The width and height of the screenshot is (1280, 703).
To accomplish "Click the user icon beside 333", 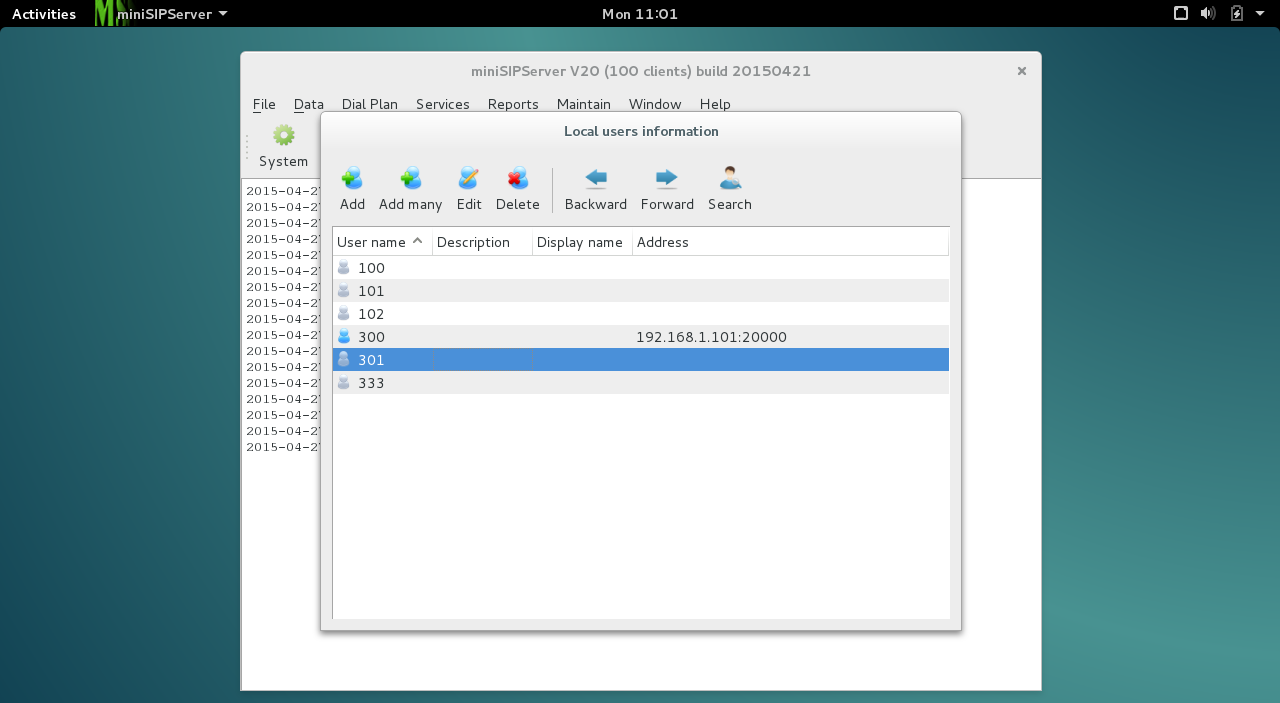I will pos(344,383).
